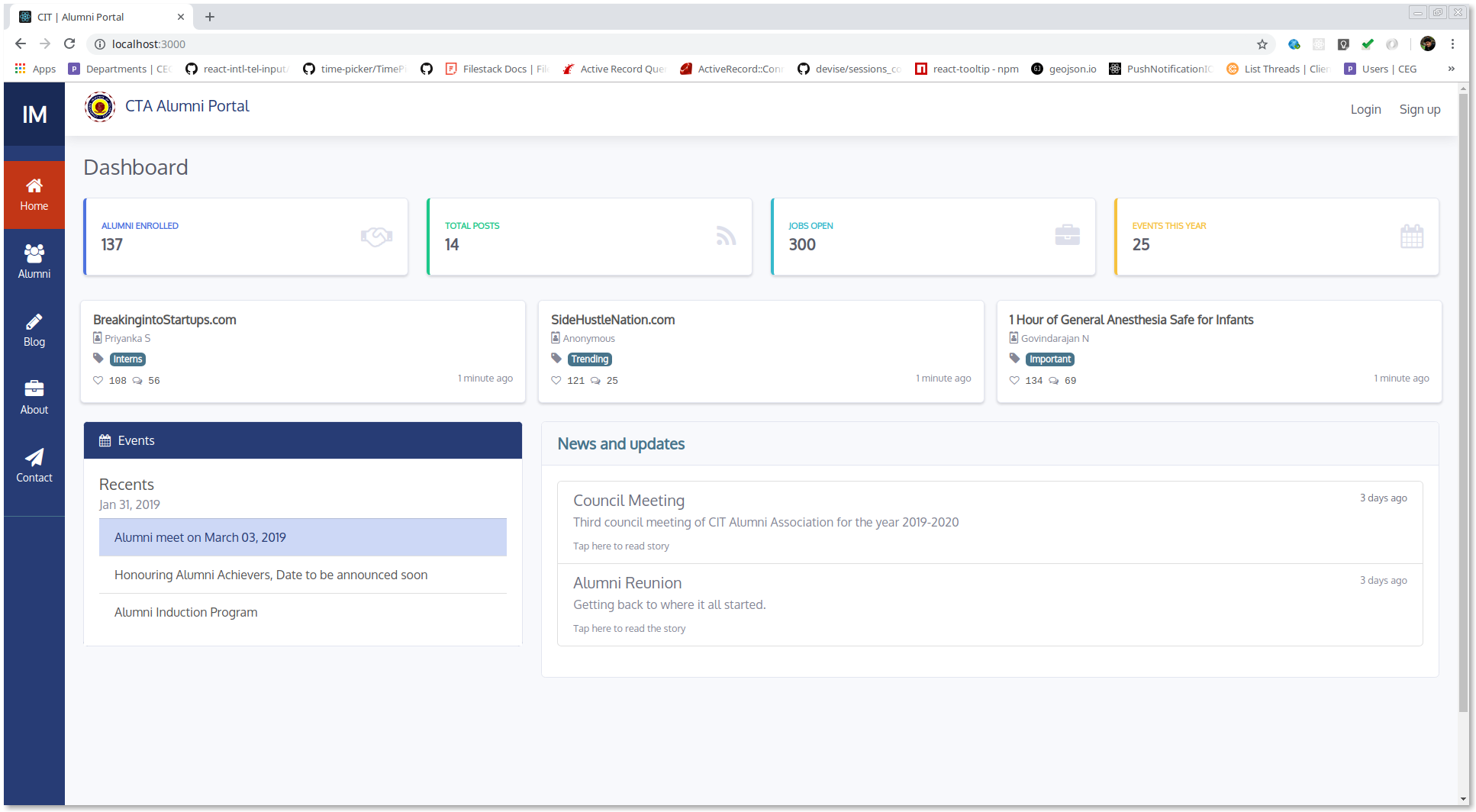Viewport: 1476px width, 812px height.
Task: Open a new browser tab
Action: 210,17
